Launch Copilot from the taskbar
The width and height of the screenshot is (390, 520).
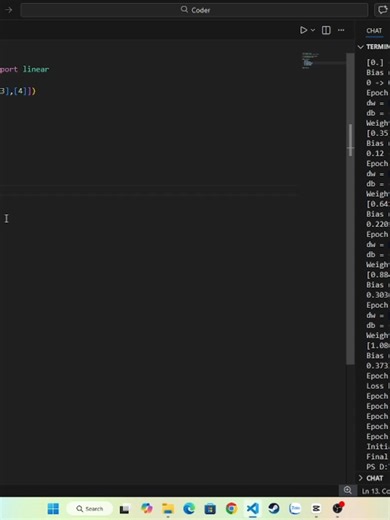(x=147, y=508)
